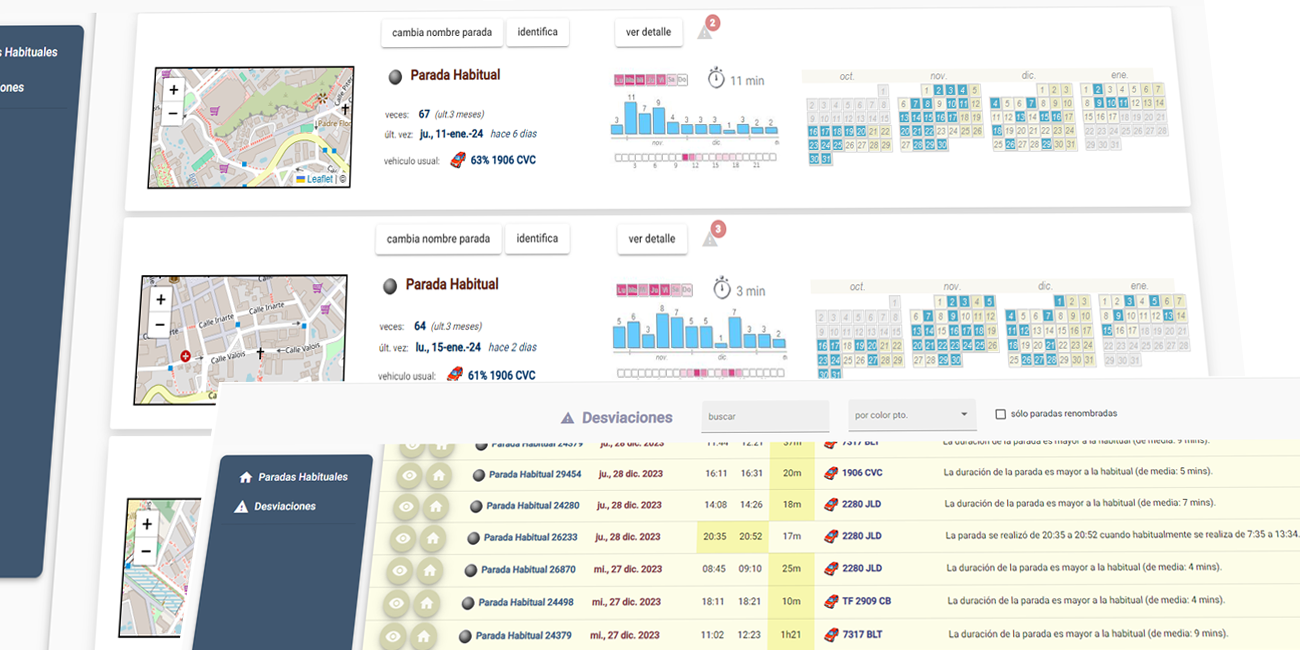The image size is (1300, 650).
Task: Click the stopwatch icon next to 11 min
Action: [716, 78]
